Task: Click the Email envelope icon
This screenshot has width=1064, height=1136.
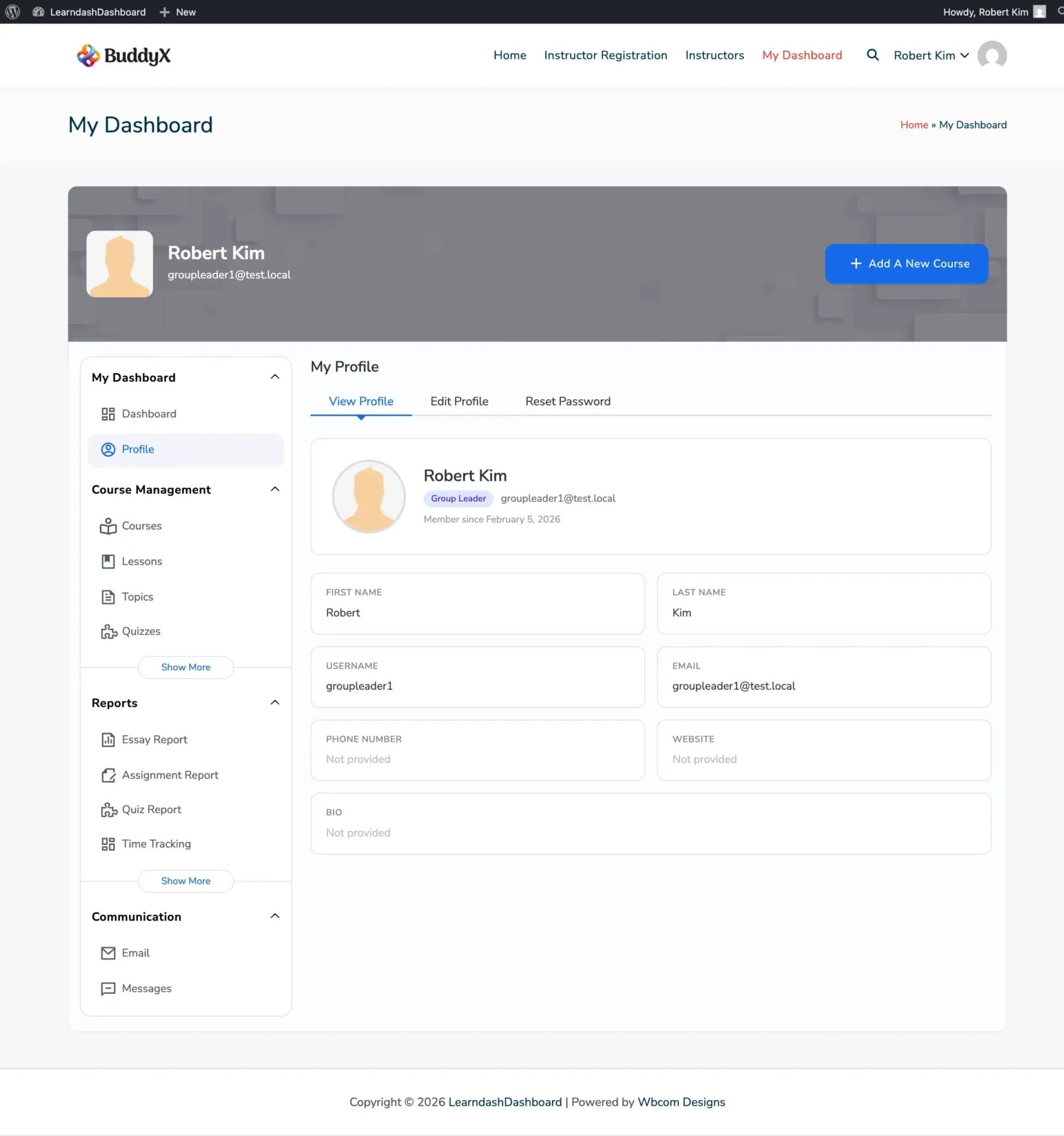Action: tap(108, 952)
